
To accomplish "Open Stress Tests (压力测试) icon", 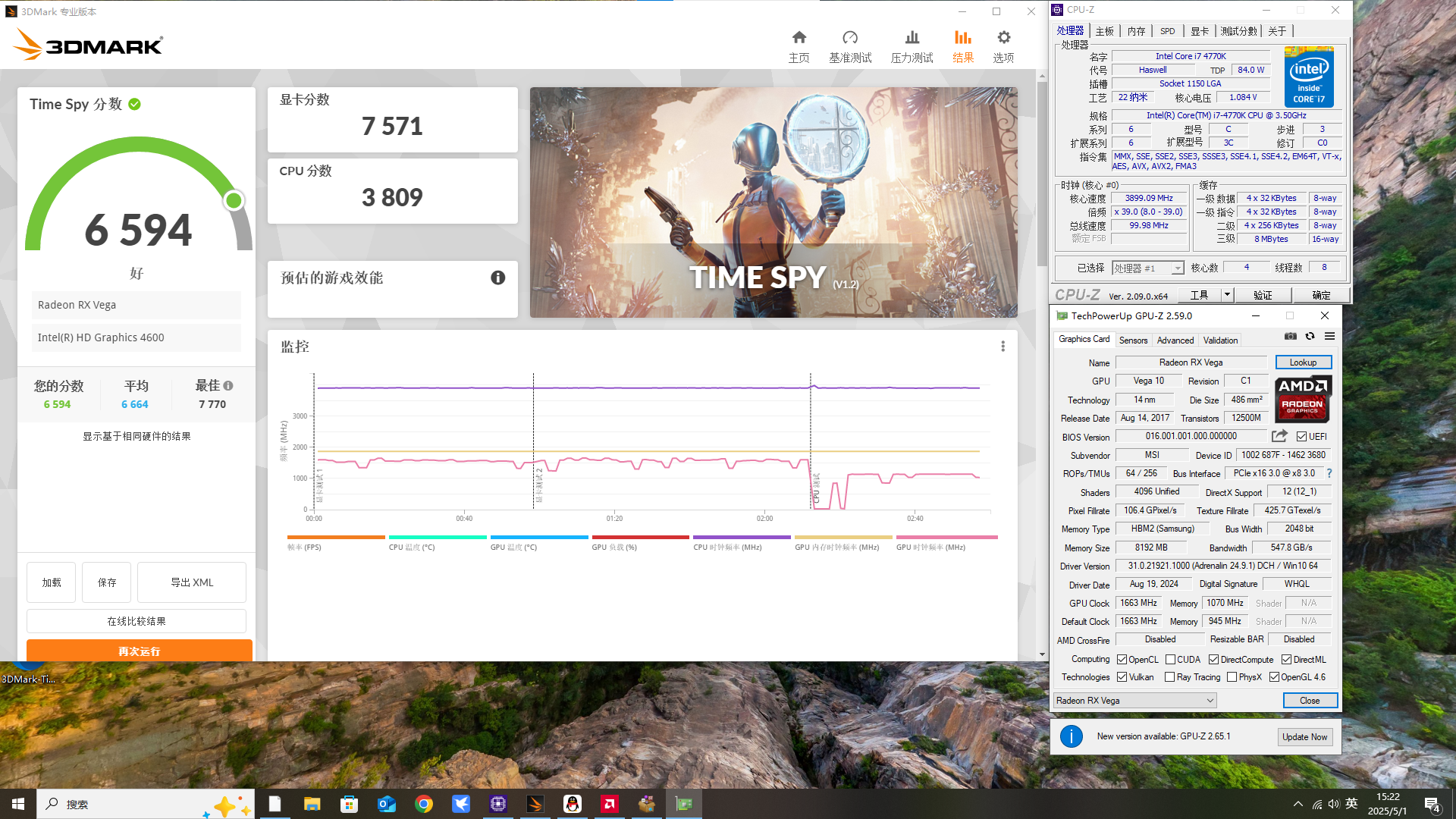I will [912, 38].
